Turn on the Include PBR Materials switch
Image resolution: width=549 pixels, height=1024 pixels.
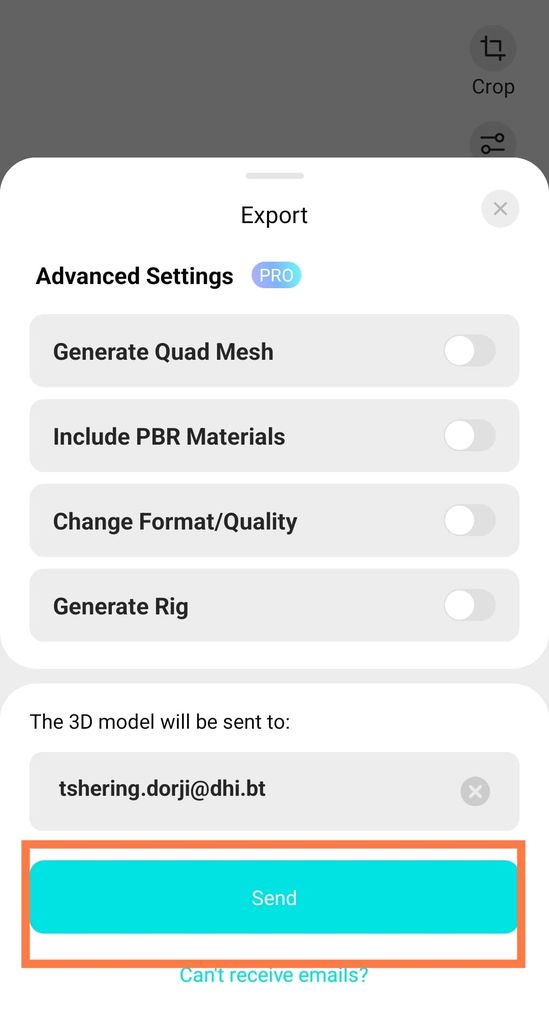pos(469,436)
